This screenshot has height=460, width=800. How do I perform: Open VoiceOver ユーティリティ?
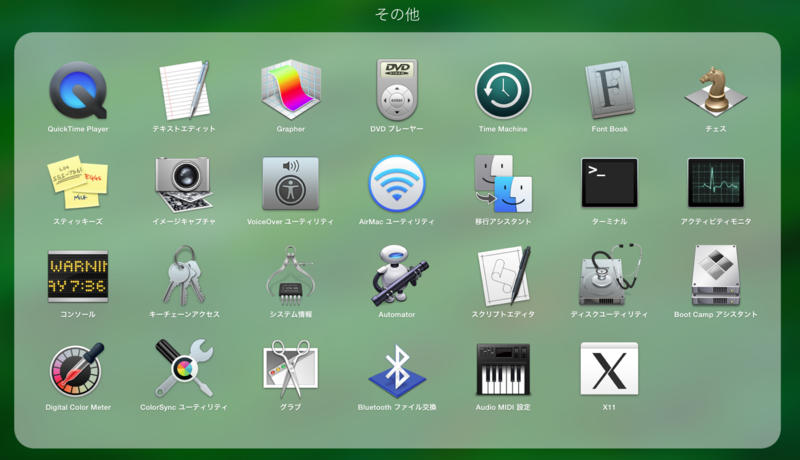tap(291, 183)
